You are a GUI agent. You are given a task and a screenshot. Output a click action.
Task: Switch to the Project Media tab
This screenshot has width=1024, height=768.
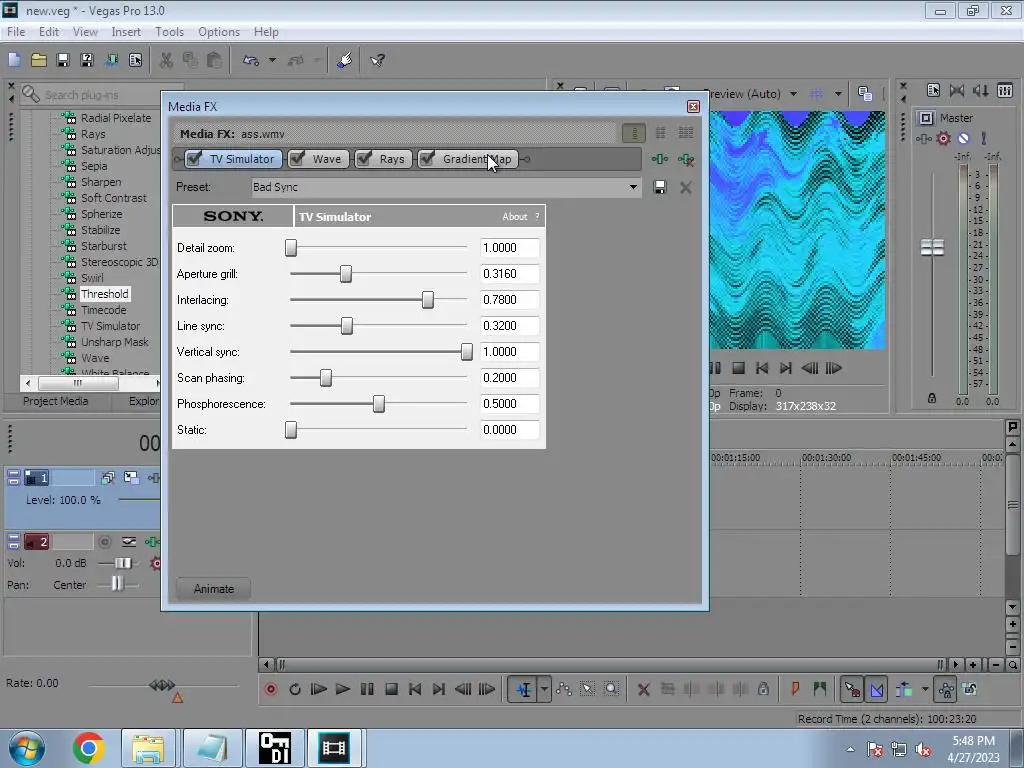pyautogui.click(x=56, y=401)
